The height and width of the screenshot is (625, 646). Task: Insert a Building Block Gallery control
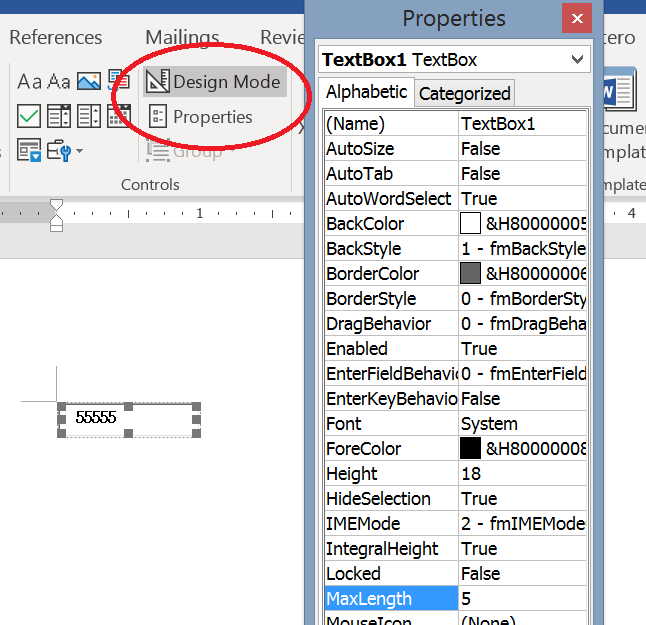[x=118, y=82]
